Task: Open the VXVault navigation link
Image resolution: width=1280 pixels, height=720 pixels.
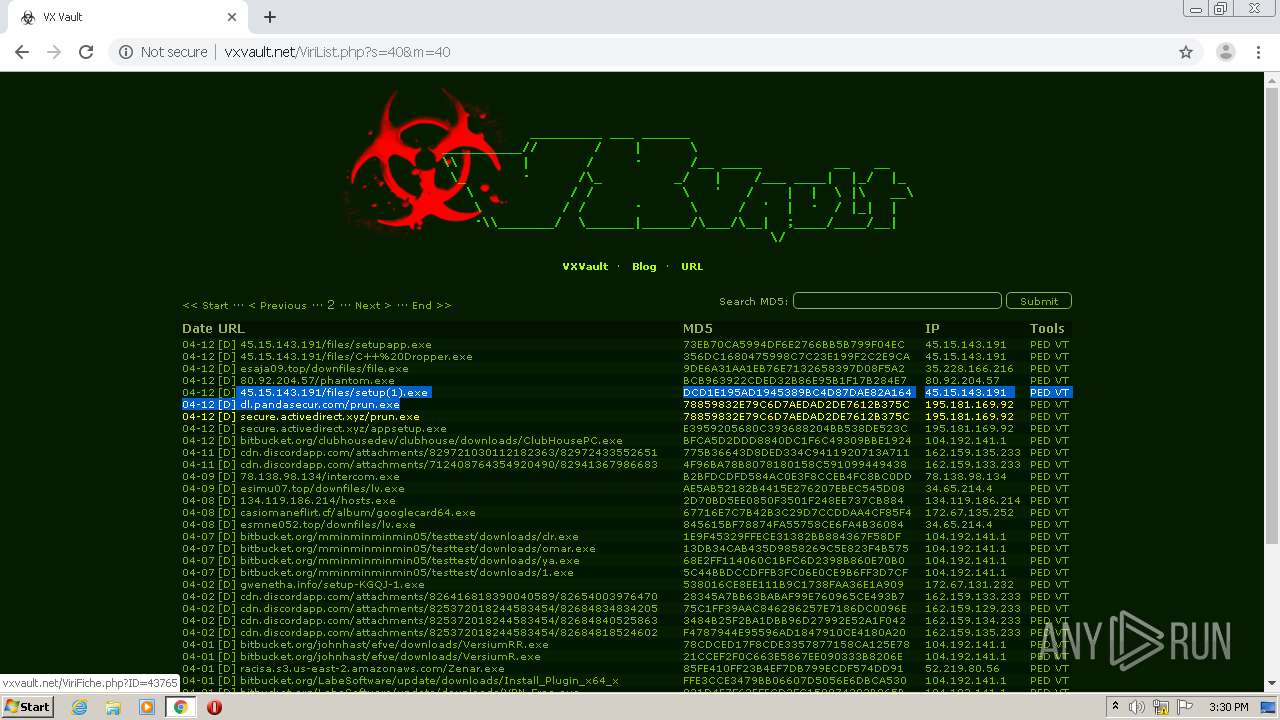Action: click(x=585, y=267)
